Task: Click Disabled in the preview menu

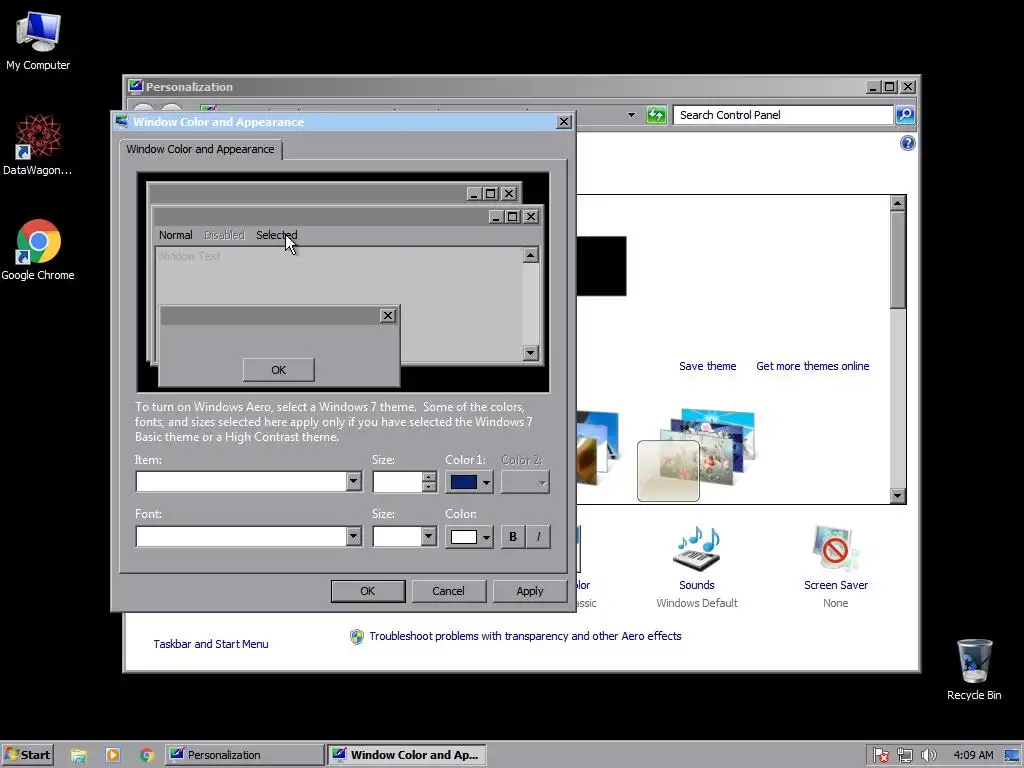Action: pos(224,235)
